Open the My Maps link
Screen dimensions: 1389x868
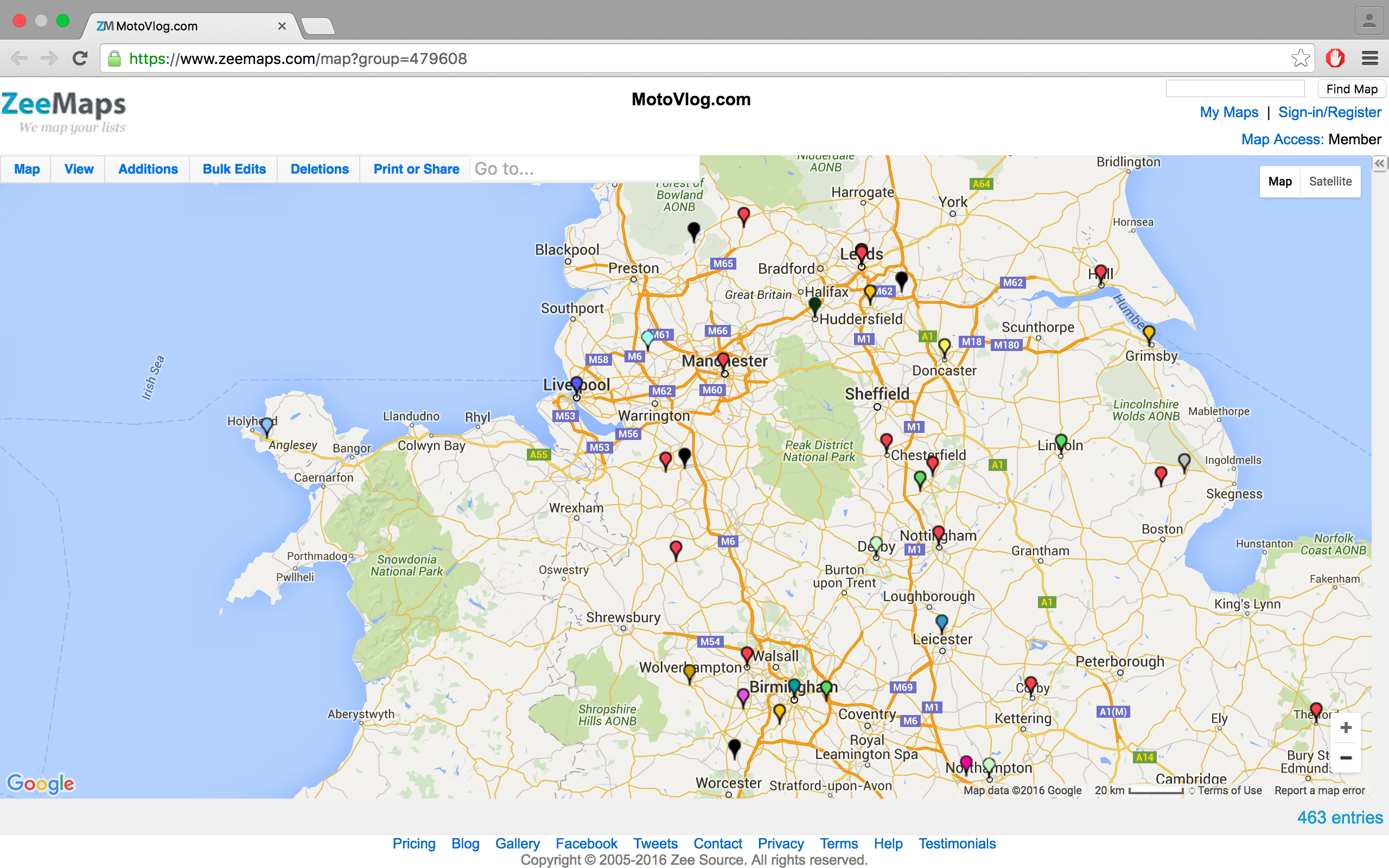click(1229, 112)
